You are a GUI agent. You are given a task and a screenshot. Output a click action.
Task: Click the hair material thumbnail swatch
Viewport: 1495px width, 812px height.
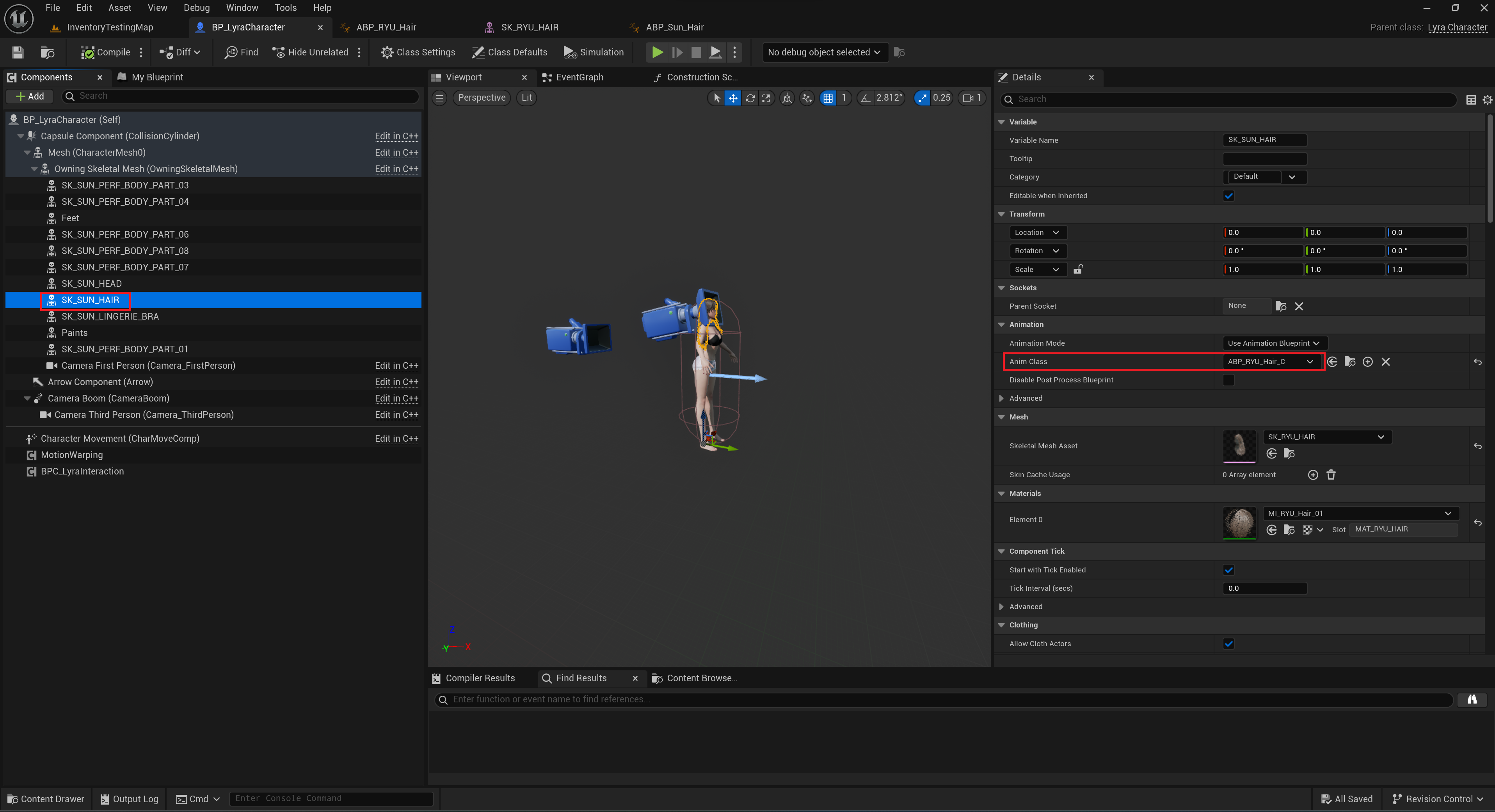(1239, 522)
